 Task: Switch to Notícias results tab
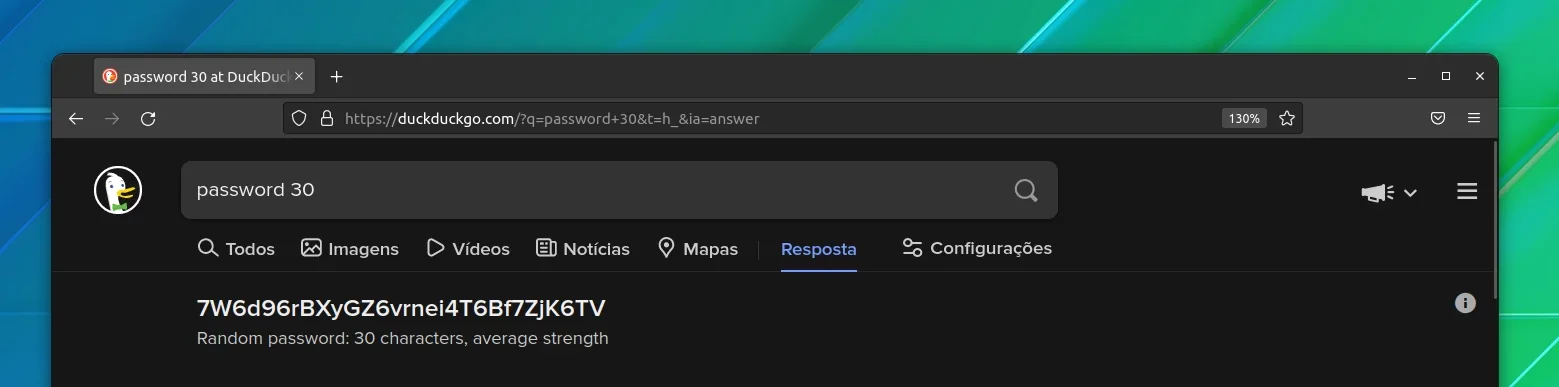point(583,248)
